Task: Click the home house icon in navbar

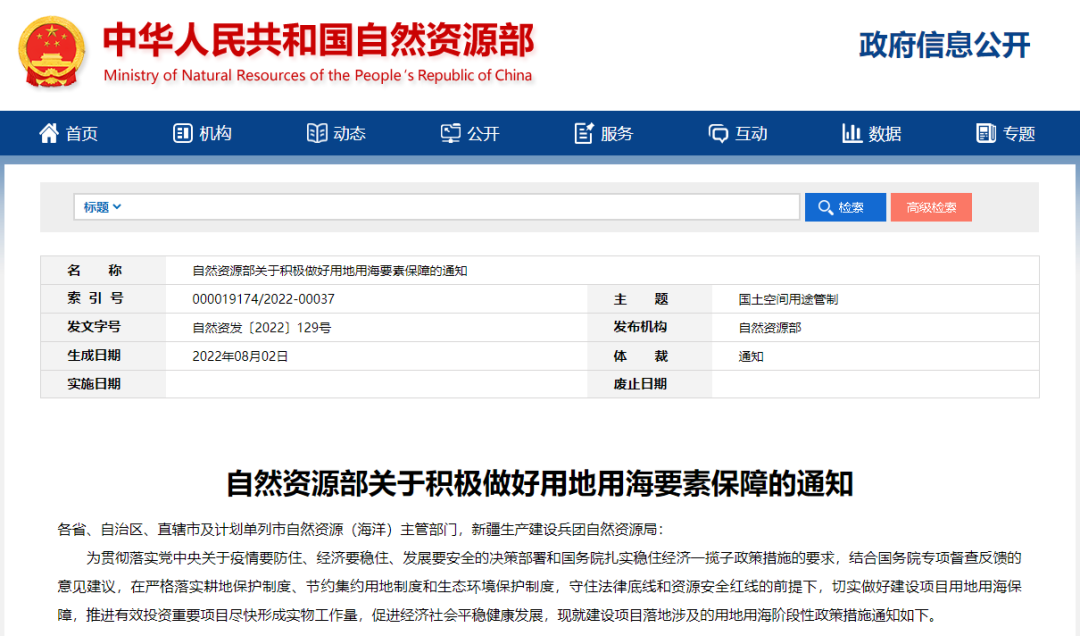Action: click(48, 133)
